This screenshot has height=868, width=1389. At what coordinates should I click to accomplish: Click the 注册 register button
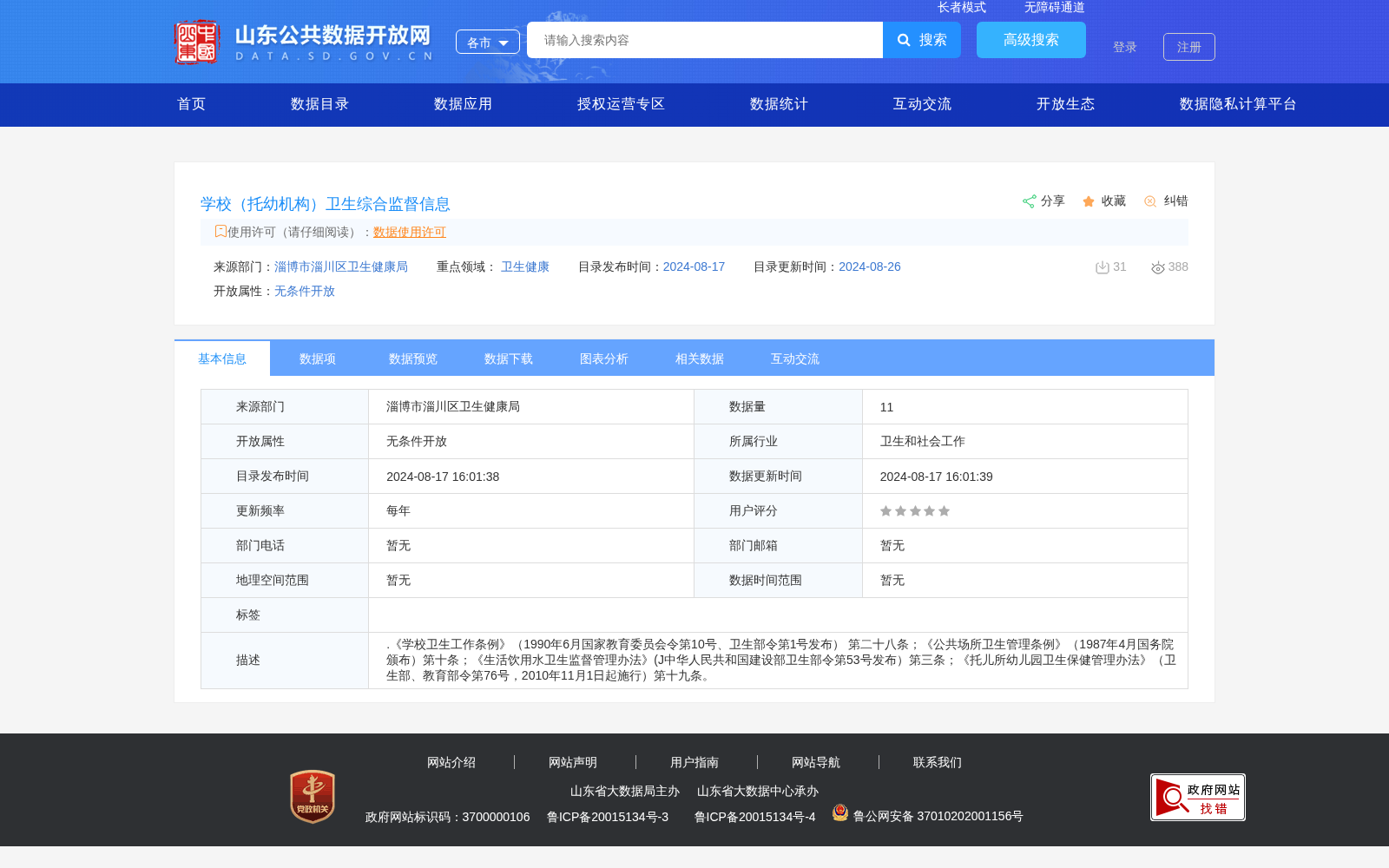coord(1189,47)
